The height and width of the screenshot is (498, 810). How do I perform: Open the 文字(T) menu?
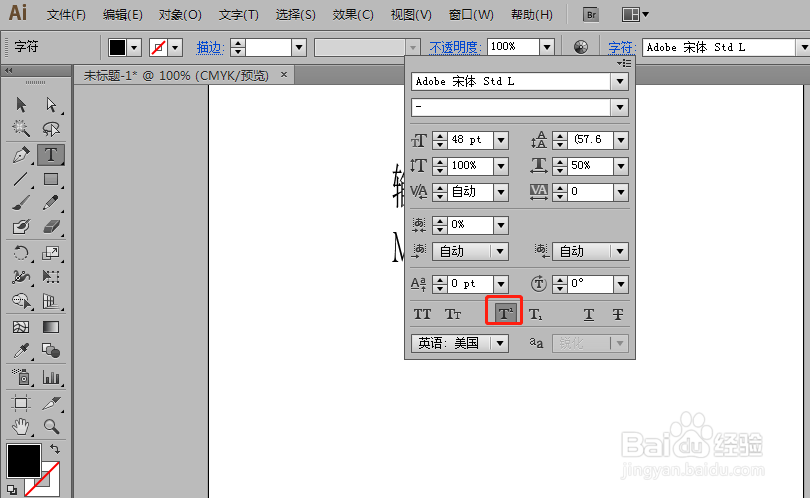tap(238, 14)
